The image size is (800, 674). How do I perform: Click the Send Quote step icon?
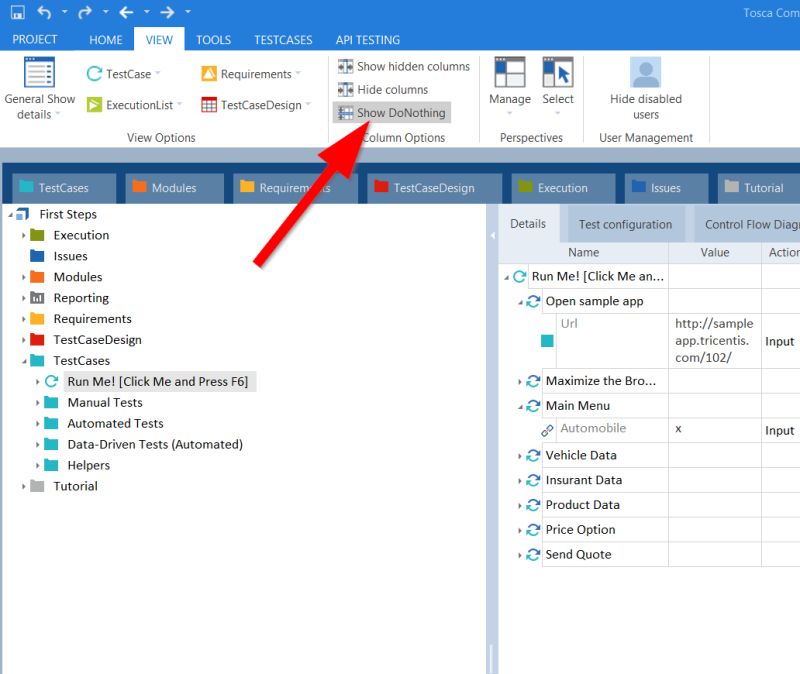click(533, 555)
